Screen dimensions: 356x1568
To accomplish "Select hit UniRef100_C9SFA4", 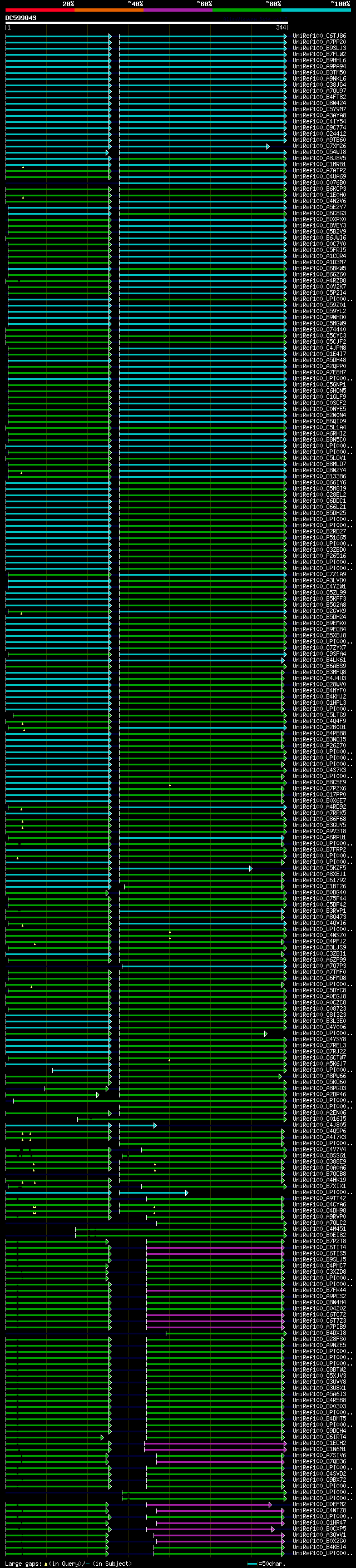I will point(319,654).
